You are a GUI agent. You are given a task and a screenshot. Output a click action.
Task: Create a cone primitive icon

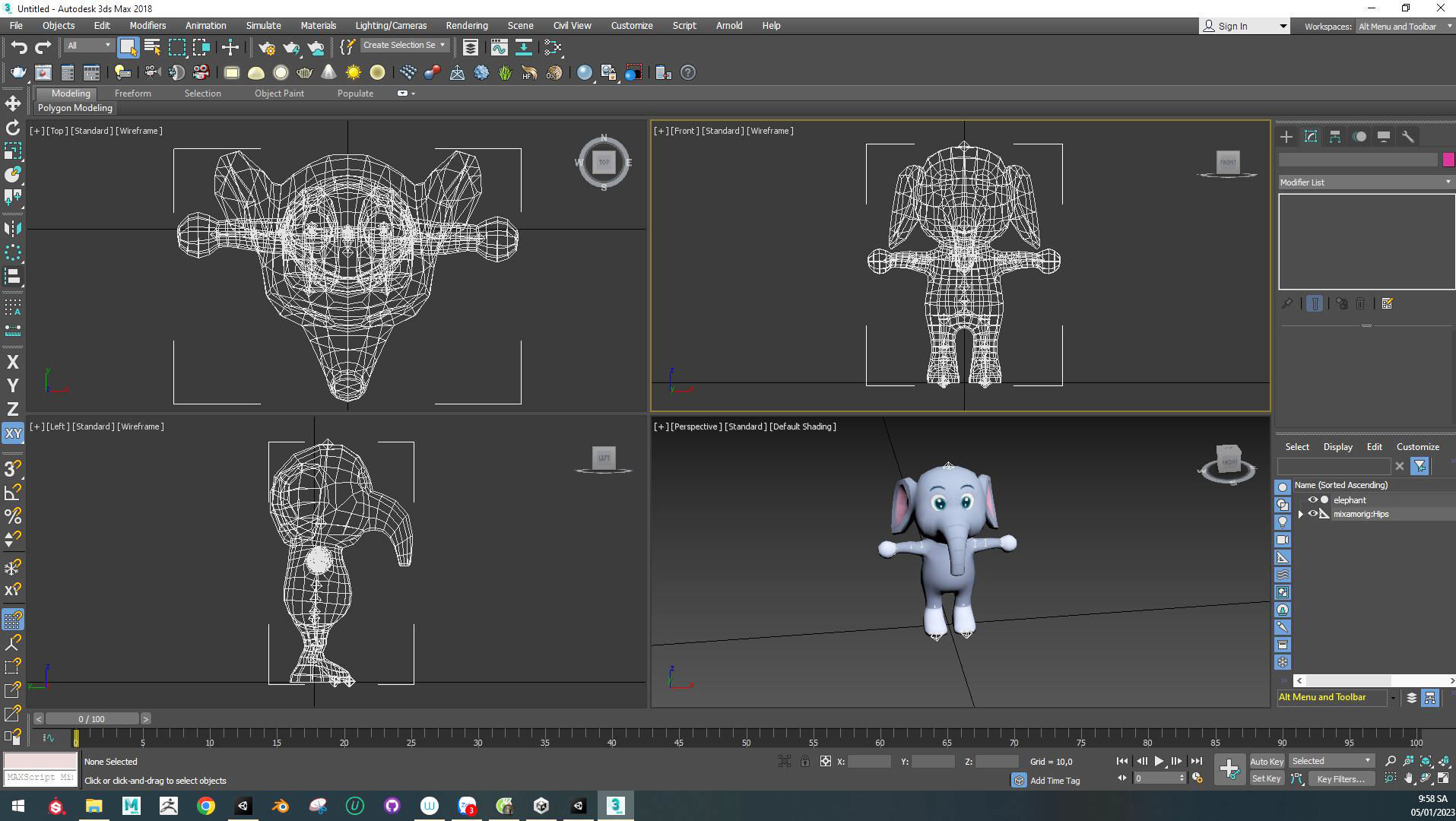click(329, 73)
